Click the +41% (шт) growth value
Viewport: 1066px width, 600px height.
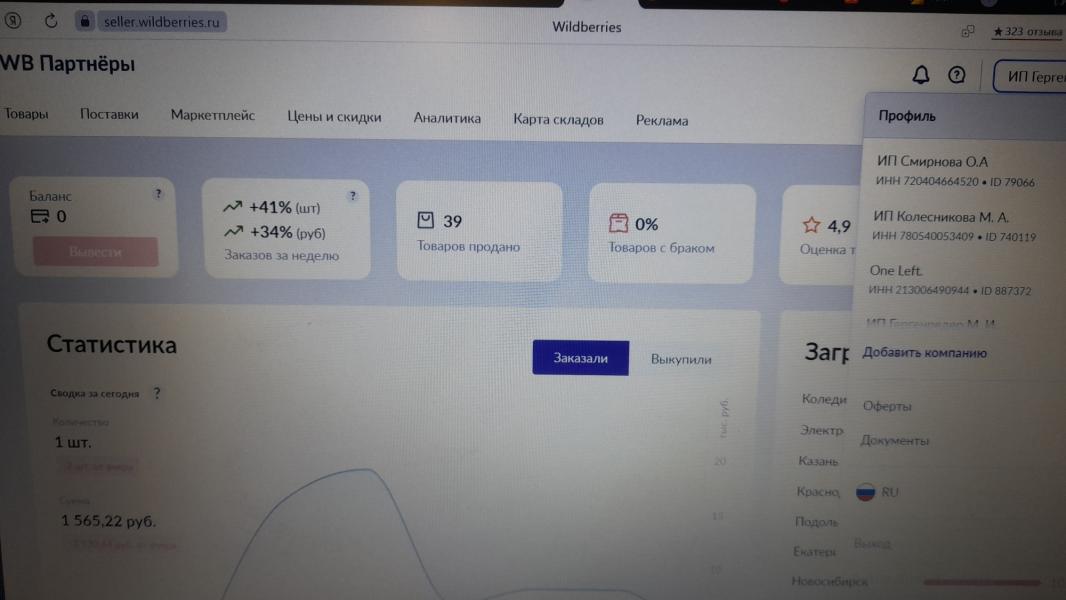(283, 207)
